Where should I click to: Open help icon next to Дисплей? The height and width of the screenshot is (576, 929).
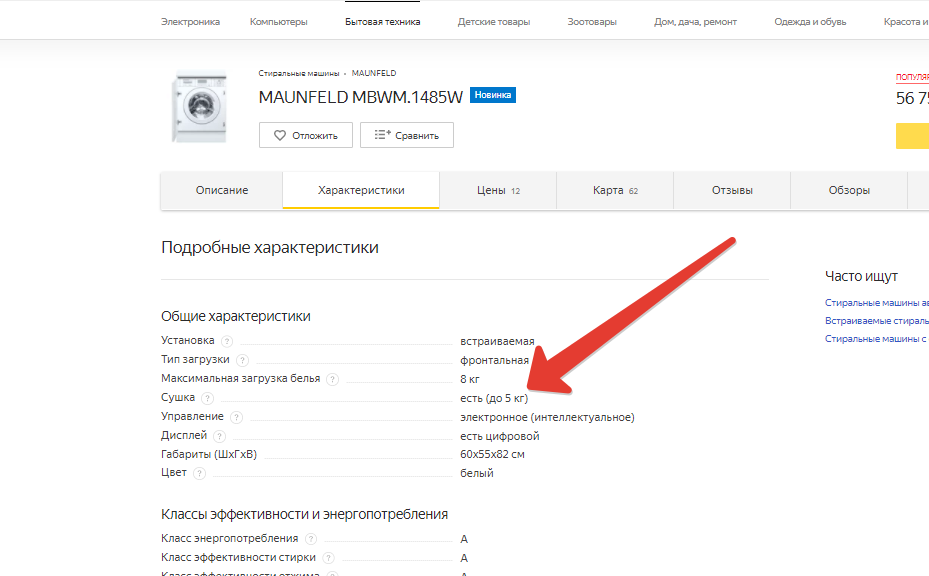point(219,436)
